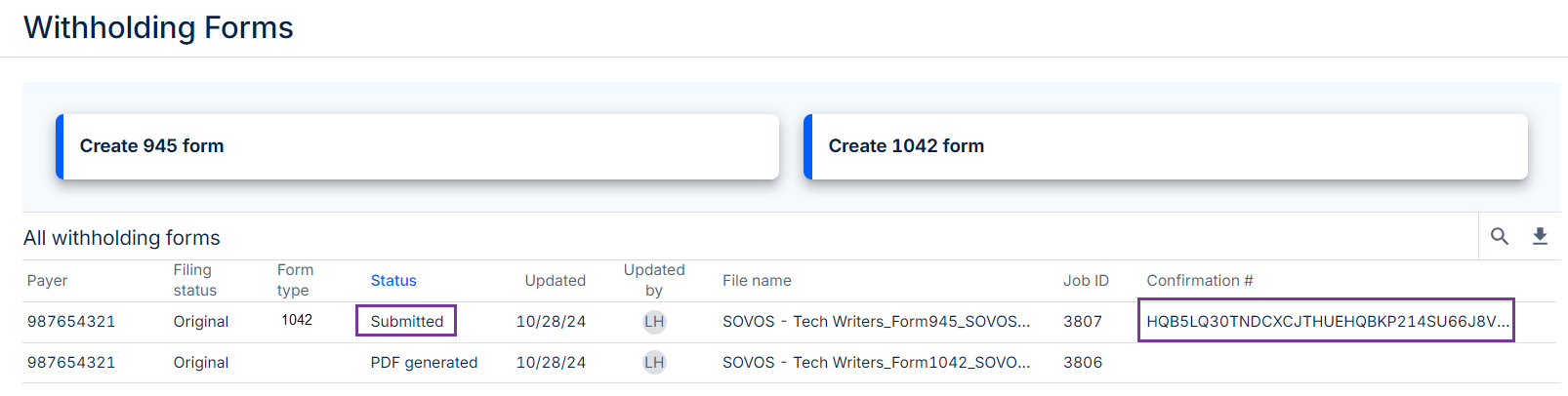Click Job ID 3806
Viewport: 1568px width, 396px height.
click(1083, 363)
